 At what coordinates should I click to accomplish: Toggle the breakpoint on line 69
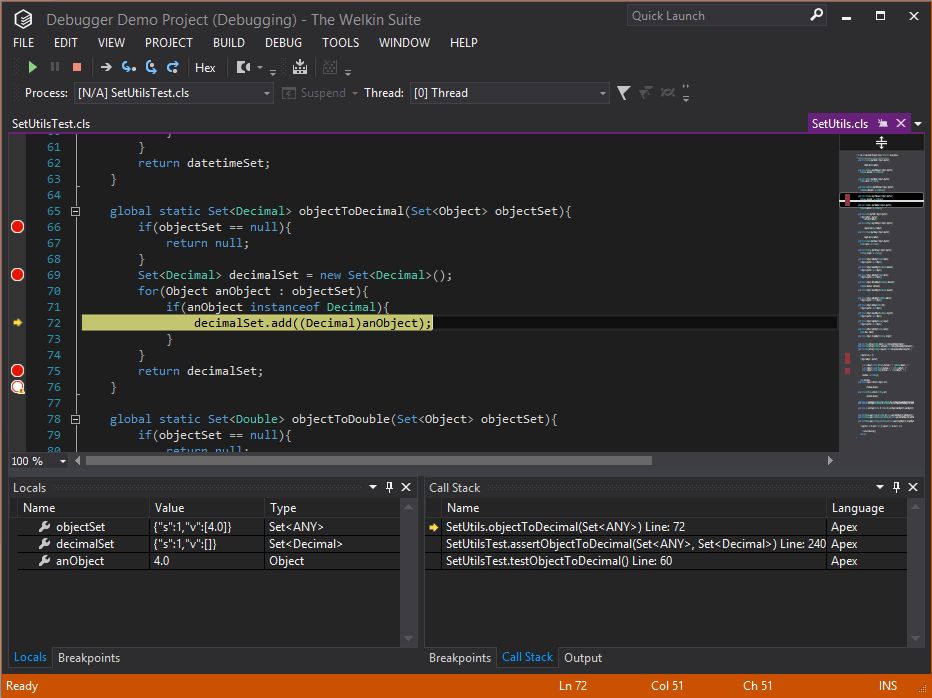(x=17, y=274)
